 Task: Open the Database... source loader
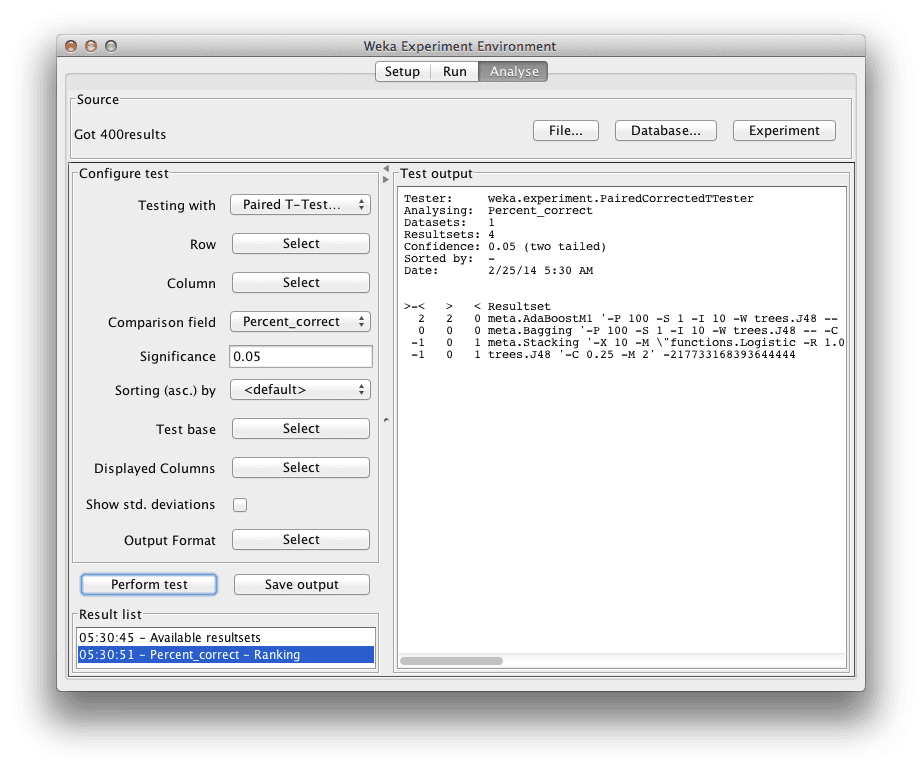pyautogui.click(x=665, y=130)
